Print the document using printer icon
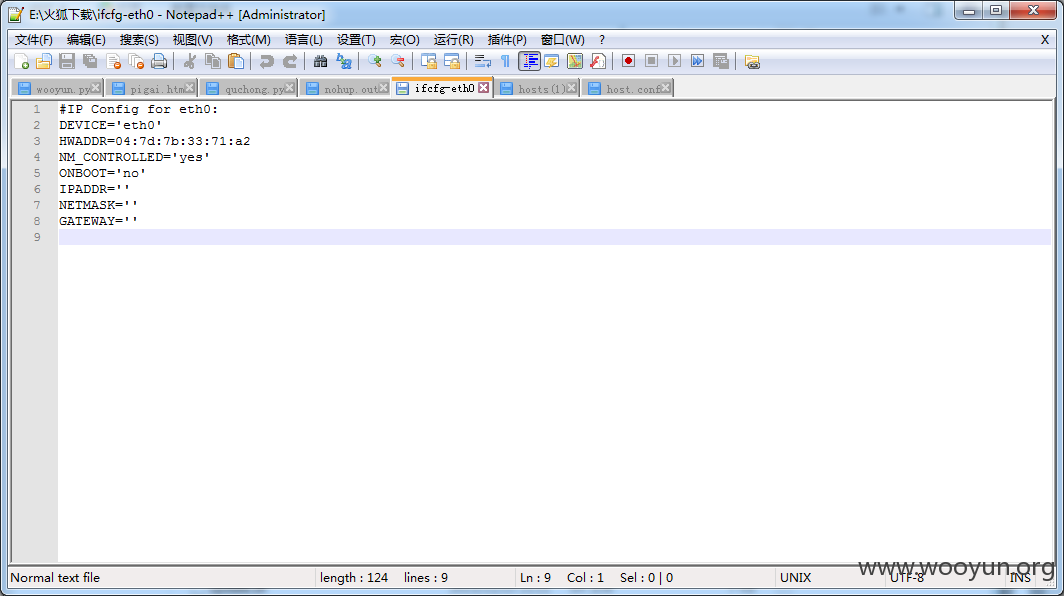This screenshot has height=596, width=1064. pyautogui.click(x=159, y=62)
